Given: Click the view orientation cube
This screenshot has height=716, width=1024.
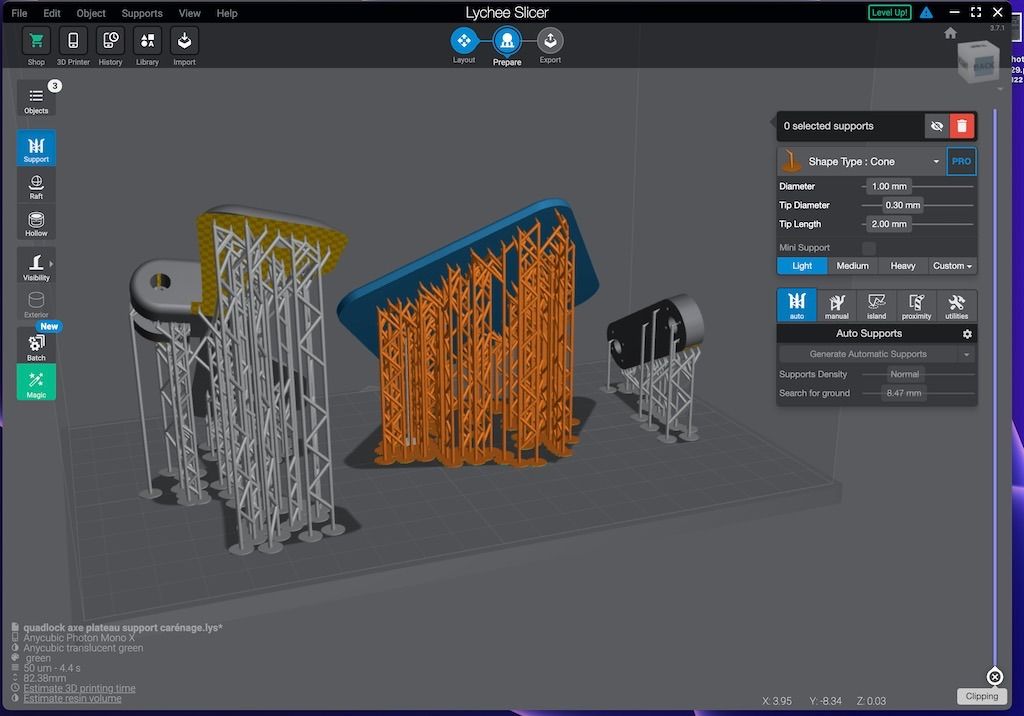Looking at the screenshot, I should coord(978,62).
